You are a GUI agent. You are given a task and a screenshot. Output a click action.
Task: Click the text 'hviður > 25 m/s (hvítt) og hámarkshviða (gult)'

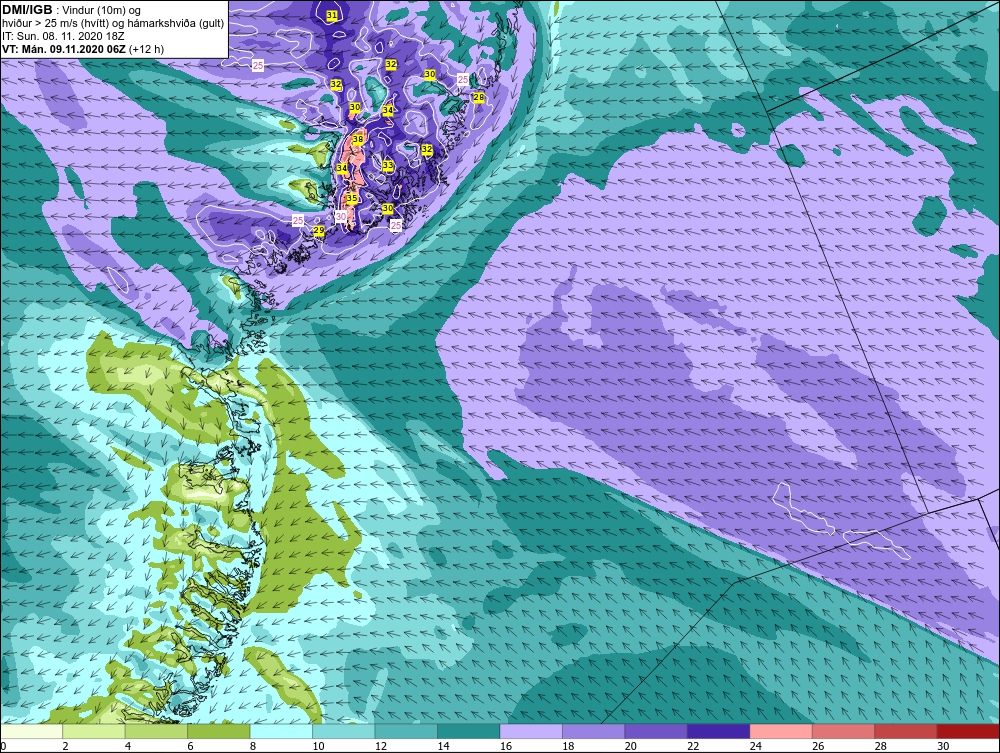113,23
